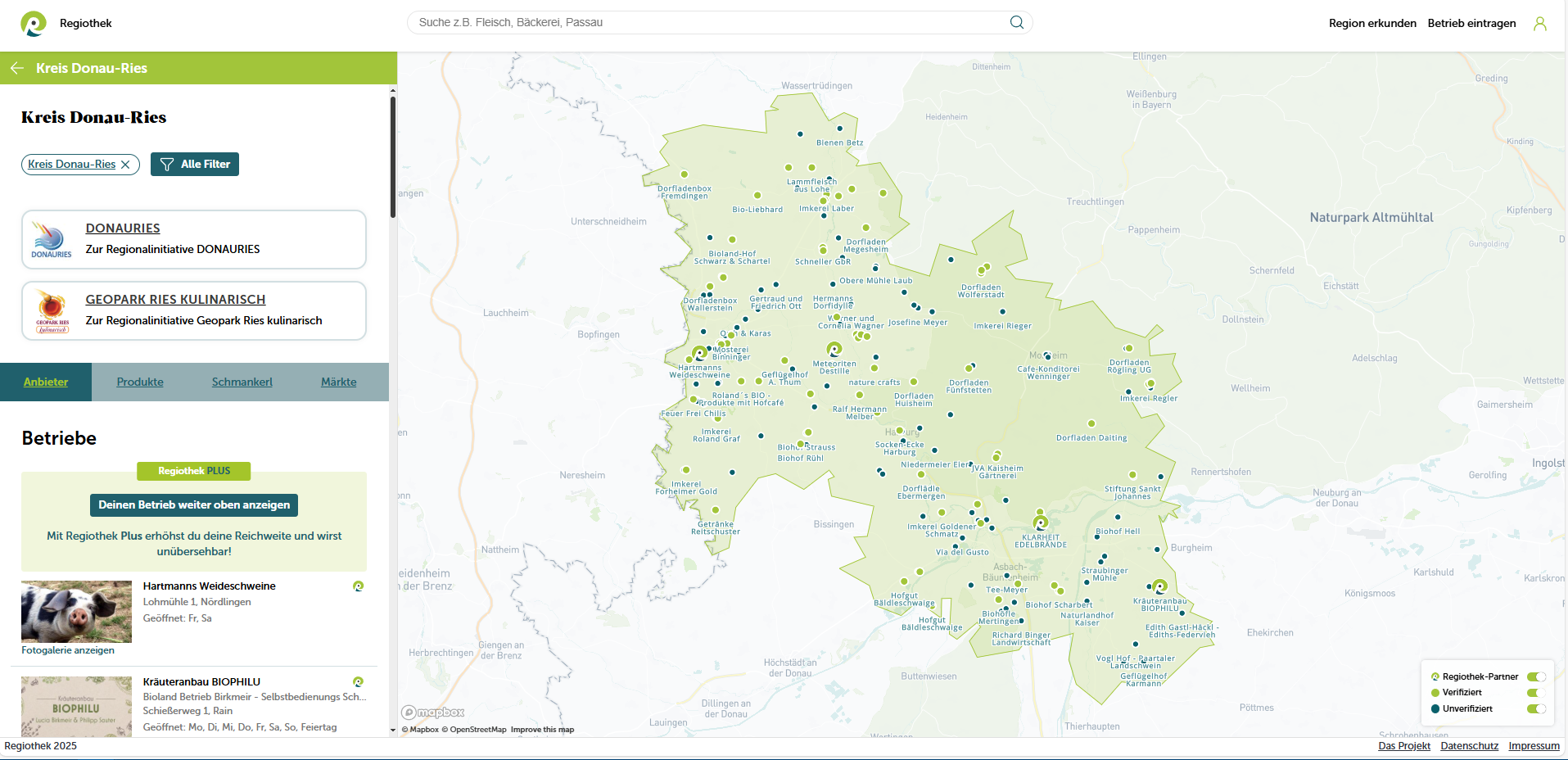
Task: Open Kräuteranbau BIOPHILU thumbnail image
Action: pyautogui.click(x=76, y=707)
